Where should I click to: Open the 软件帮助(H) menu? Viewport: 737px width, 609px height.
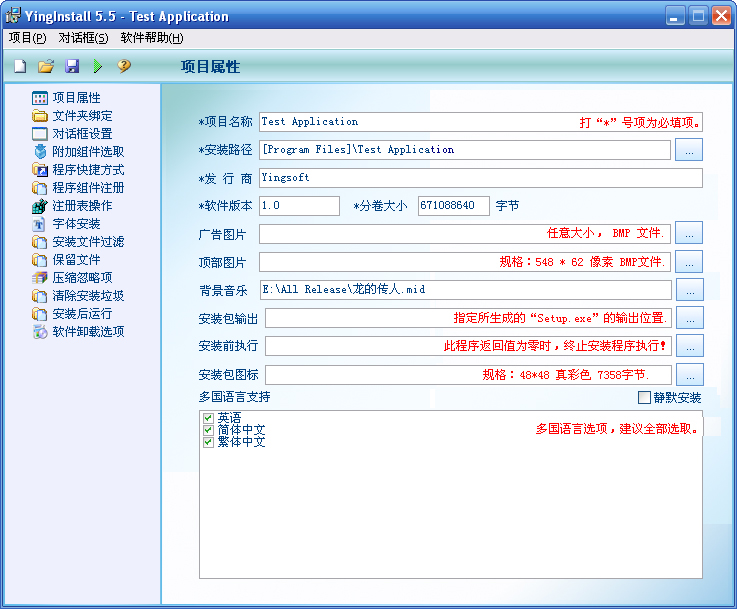(152, 38)
